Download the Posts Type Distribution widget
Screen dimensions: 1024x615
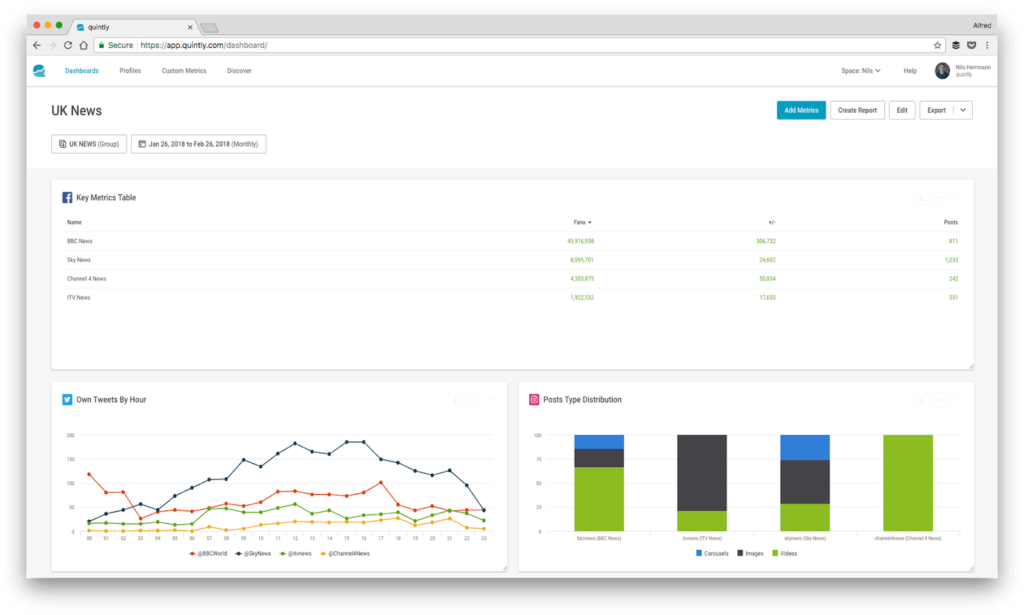click(x=921, y=400)
